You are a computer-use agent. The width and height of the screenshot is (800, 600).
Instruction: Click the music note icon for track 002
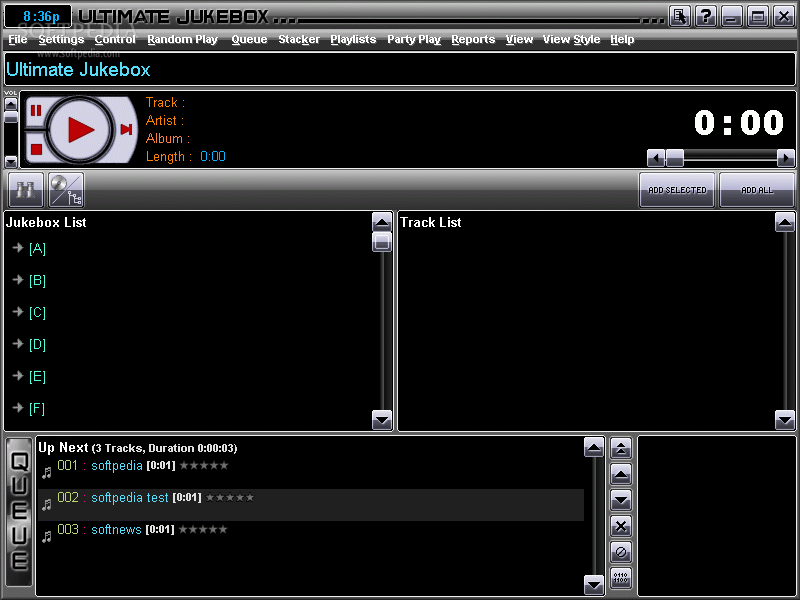[46, 505]
